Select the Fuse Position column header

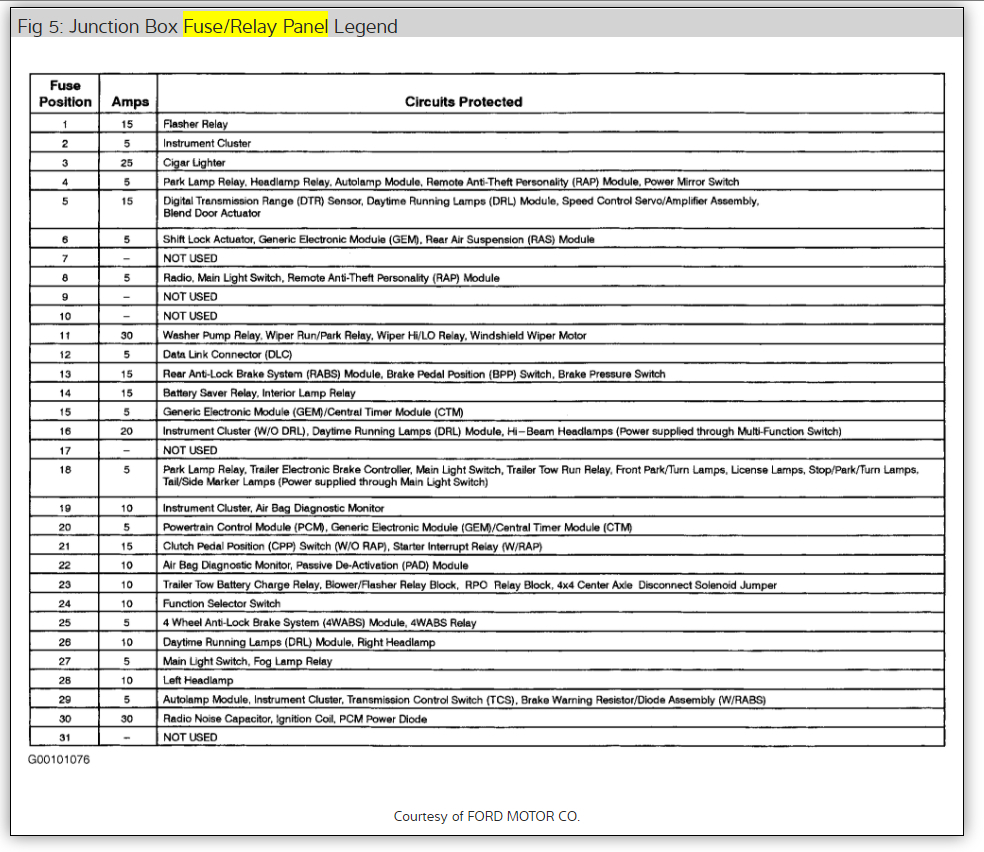point(65,93)
